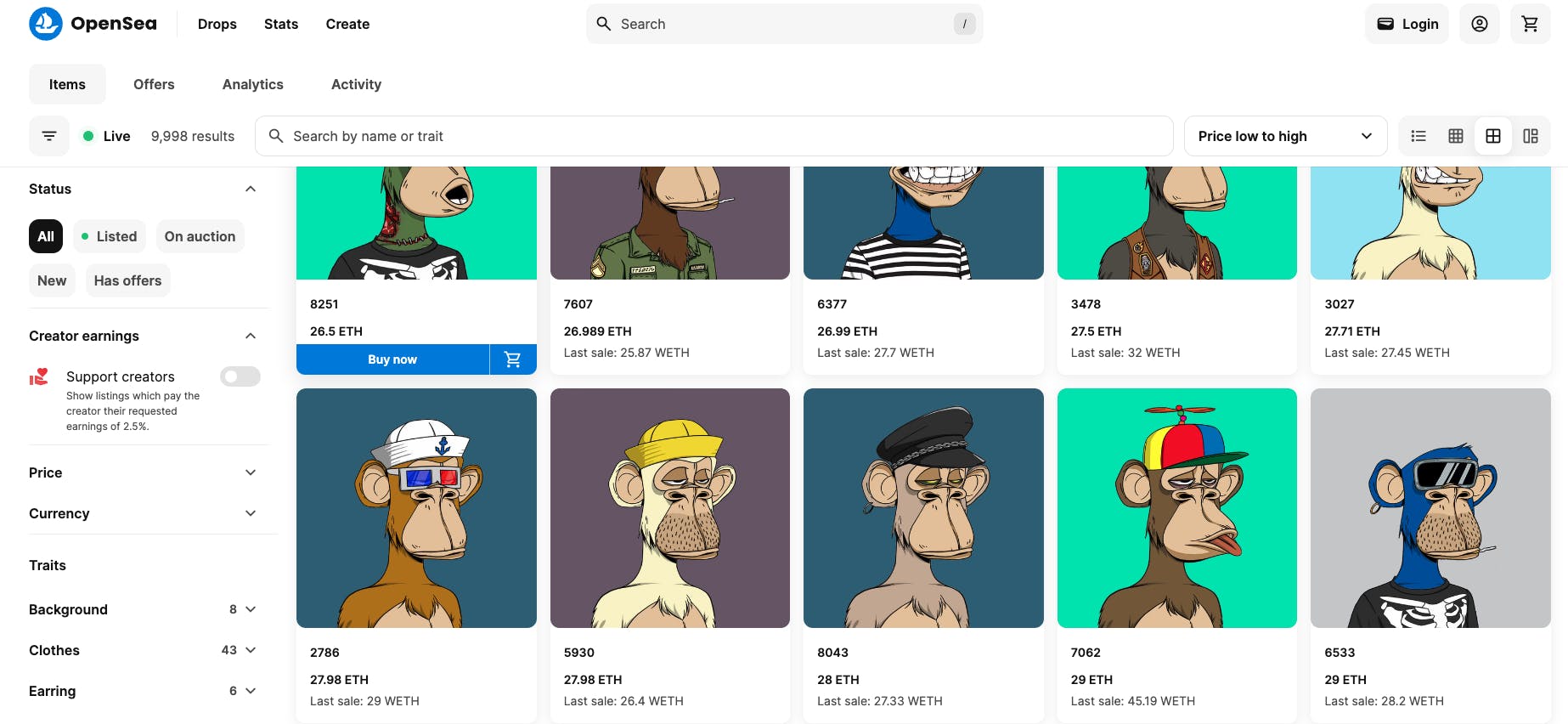Switch to list view layout

(x=1419, y=136)
